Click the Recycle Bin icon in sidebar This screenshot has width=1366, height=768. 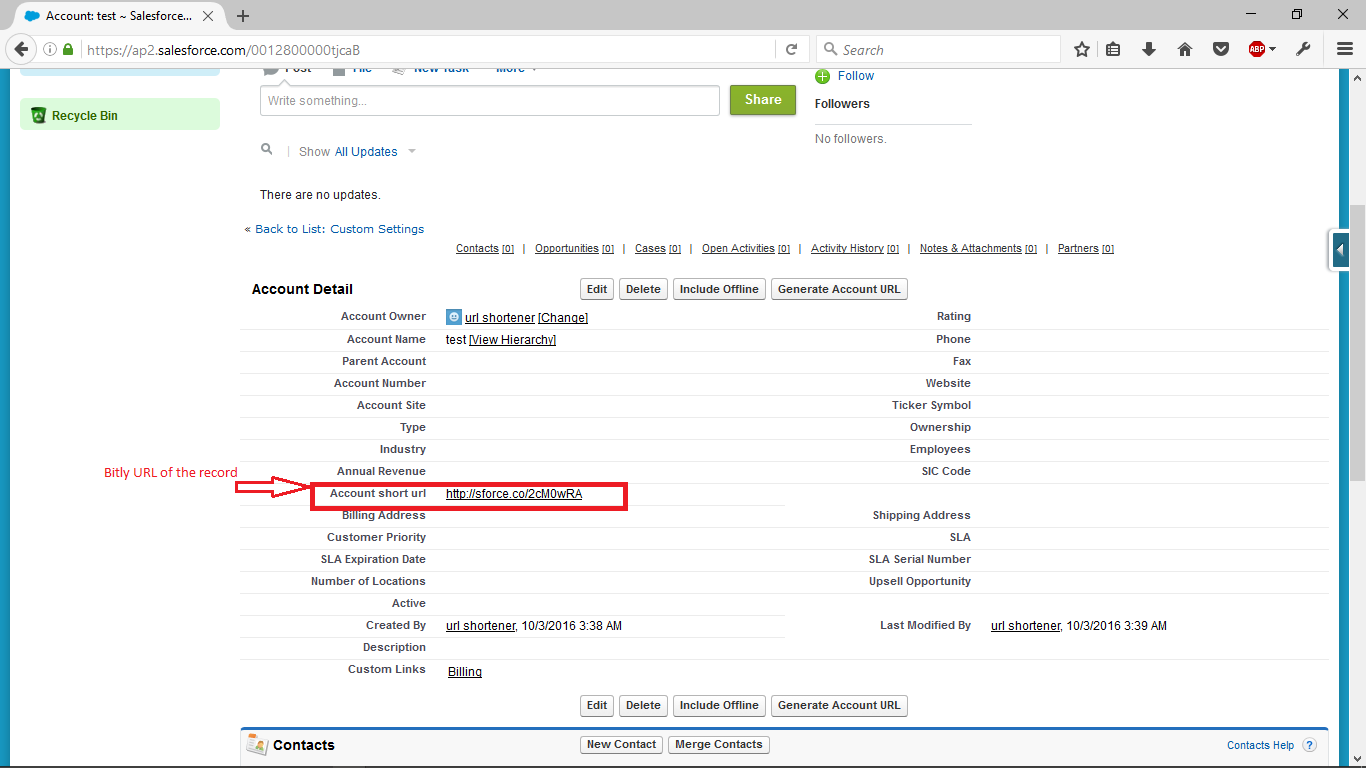coord(38,115)
